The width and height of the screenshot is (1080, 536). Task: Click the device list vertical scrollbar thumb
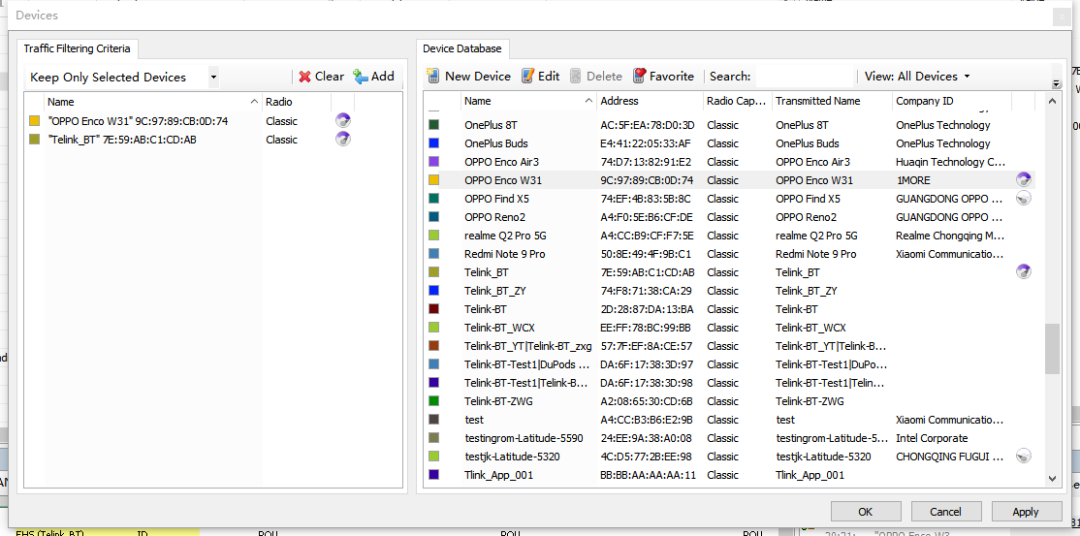[x=1052, y=349]
